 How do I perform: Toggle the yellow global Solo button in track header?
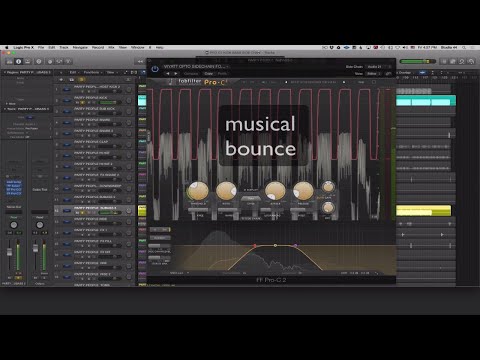pos(81,80)
